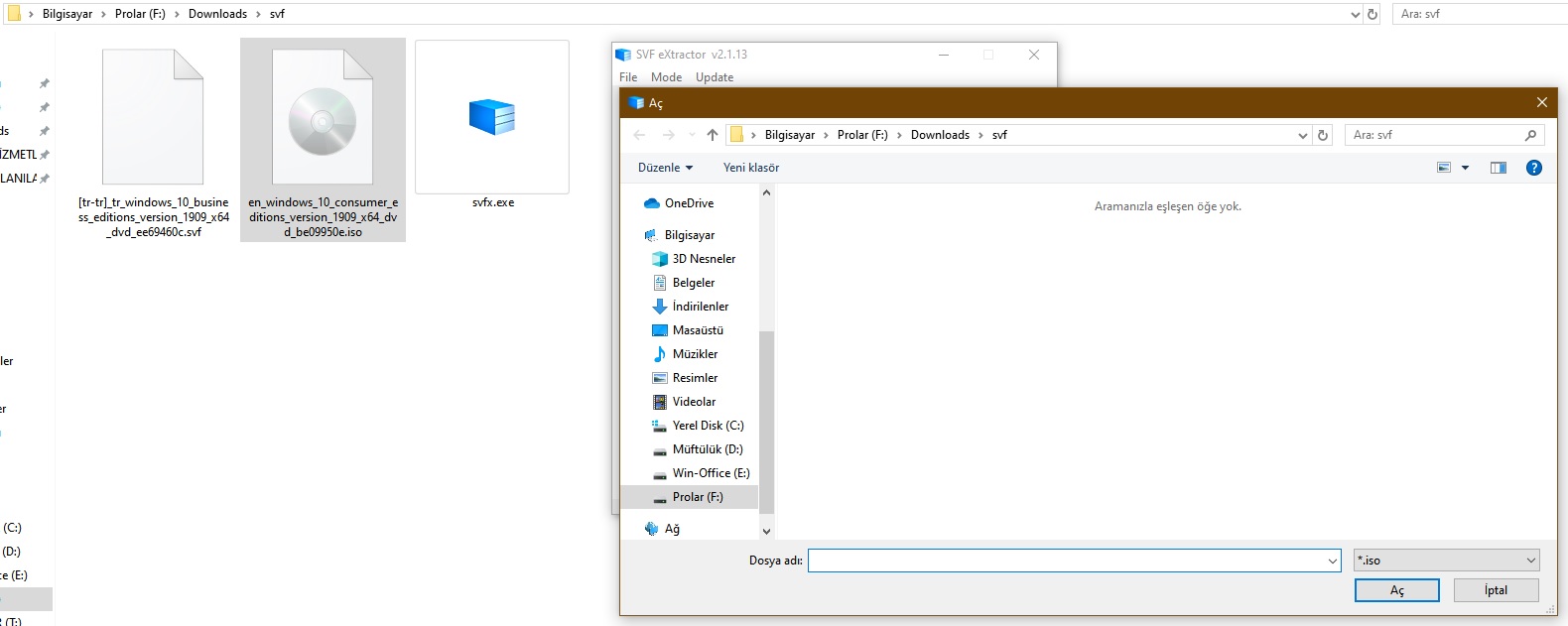1568x626 pixels.
Task: Click the Aç open button
Action: pos(1397,590)
